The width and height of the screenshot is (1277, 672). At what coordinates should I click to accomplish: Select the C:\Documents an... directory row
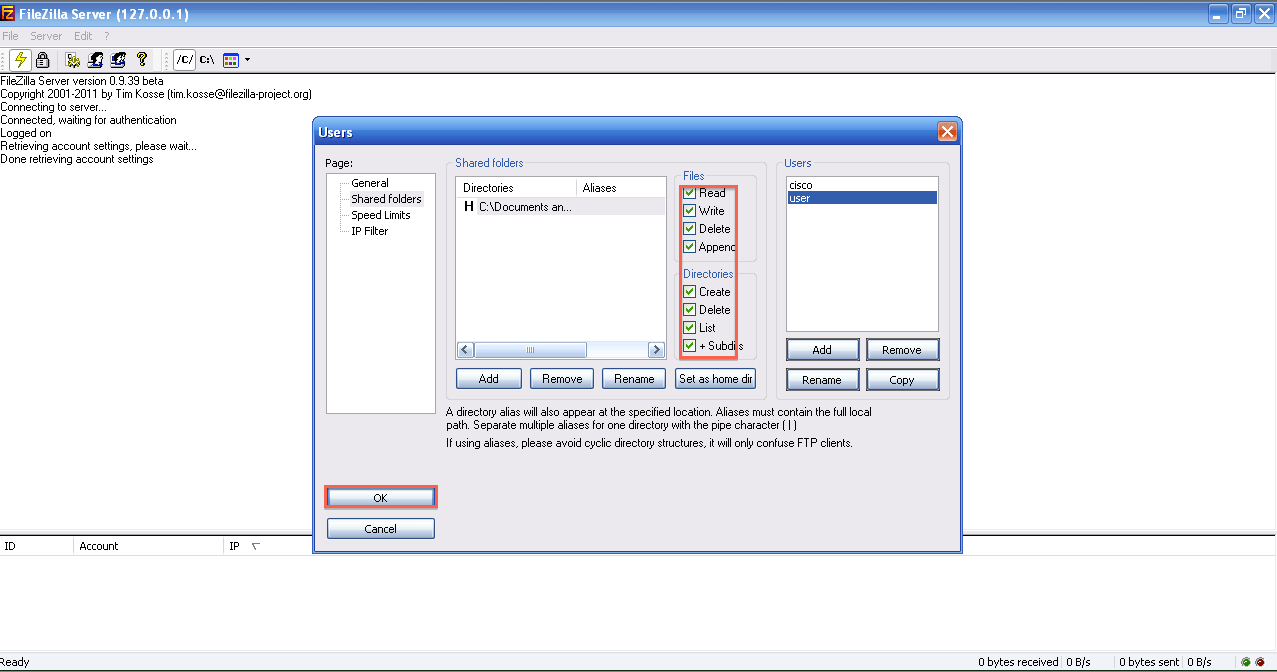[x=560, y=207]
